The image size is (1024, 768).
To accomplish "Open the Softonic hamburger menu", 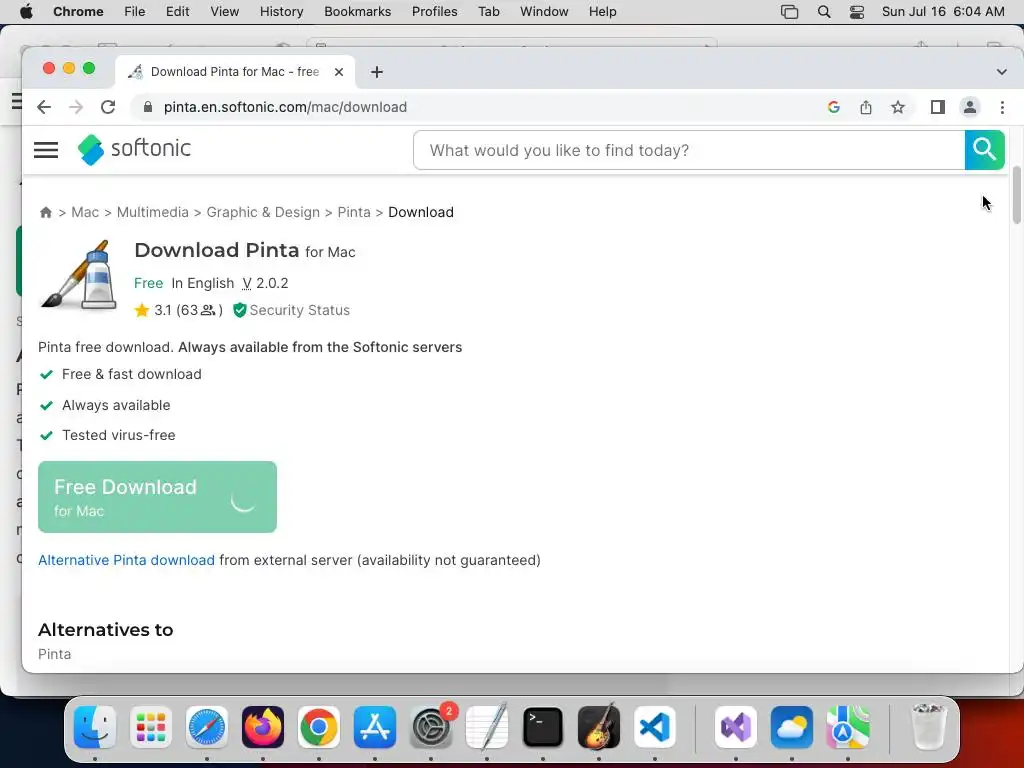I will pos(46,150).
